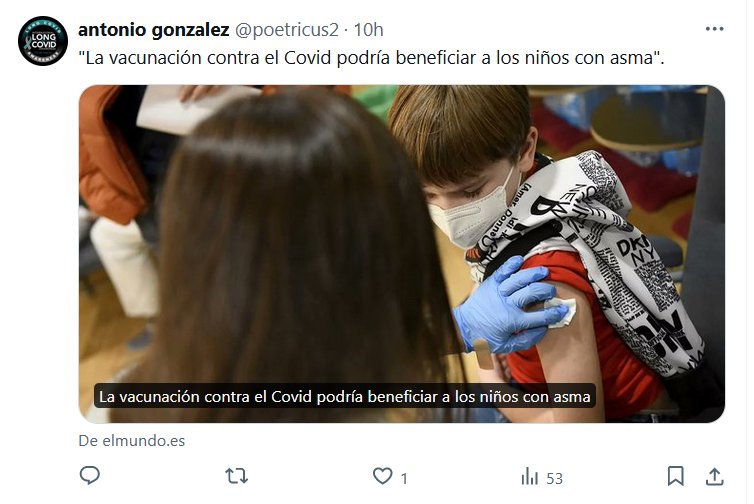
Task: Click the view count 53
Action: [x=554, y=479]
